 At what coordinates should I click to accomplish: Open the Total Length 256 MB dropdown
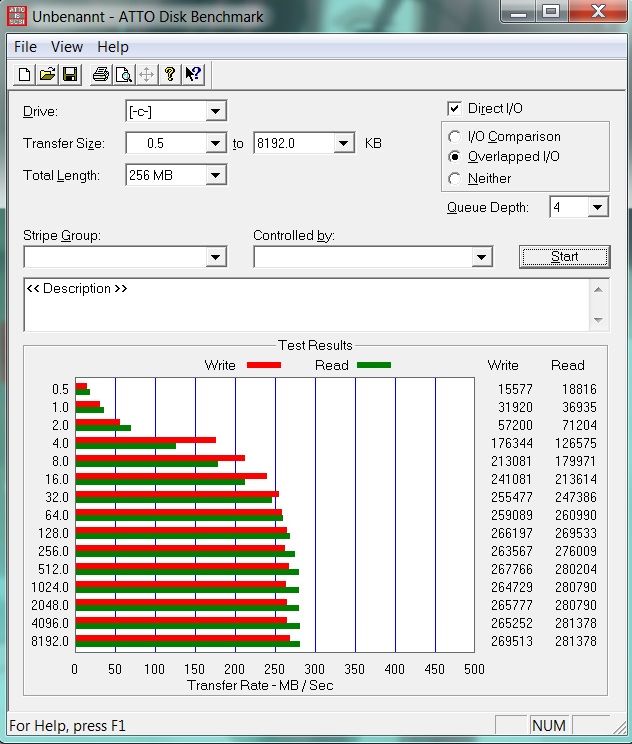point(215,175)
